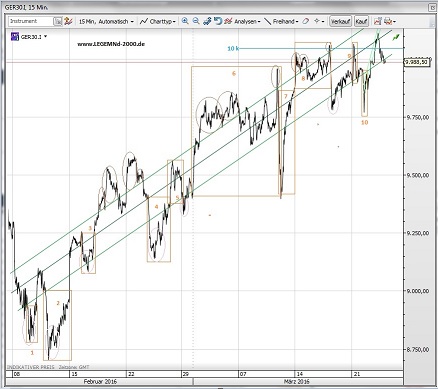
Task: Click the date label 29 on time axis
Action: (x=186, y=374)
